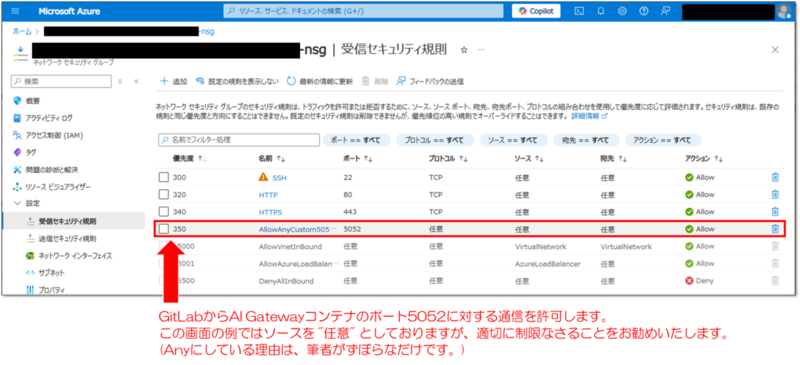Open the help question mark menu
This screenshot has height=365, width=800.
(x=644, y=11)
